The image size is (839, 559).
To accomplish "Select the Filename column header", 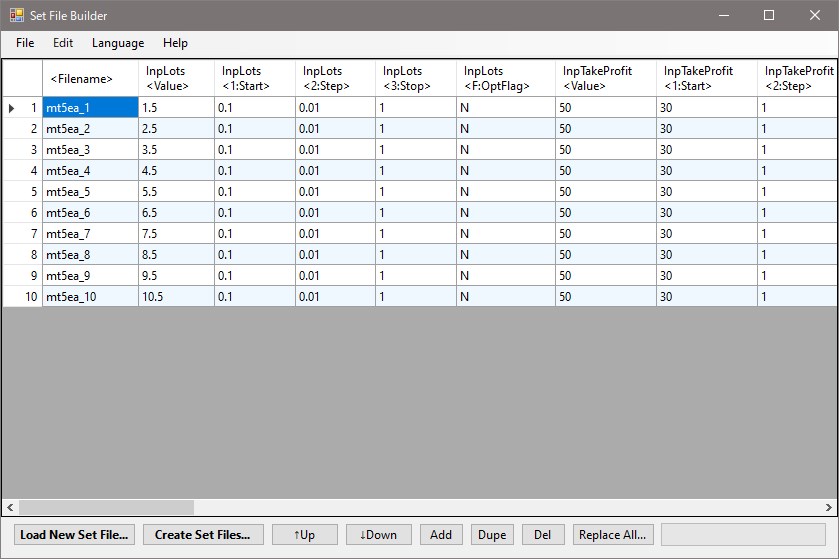I will tap(90, 79).
